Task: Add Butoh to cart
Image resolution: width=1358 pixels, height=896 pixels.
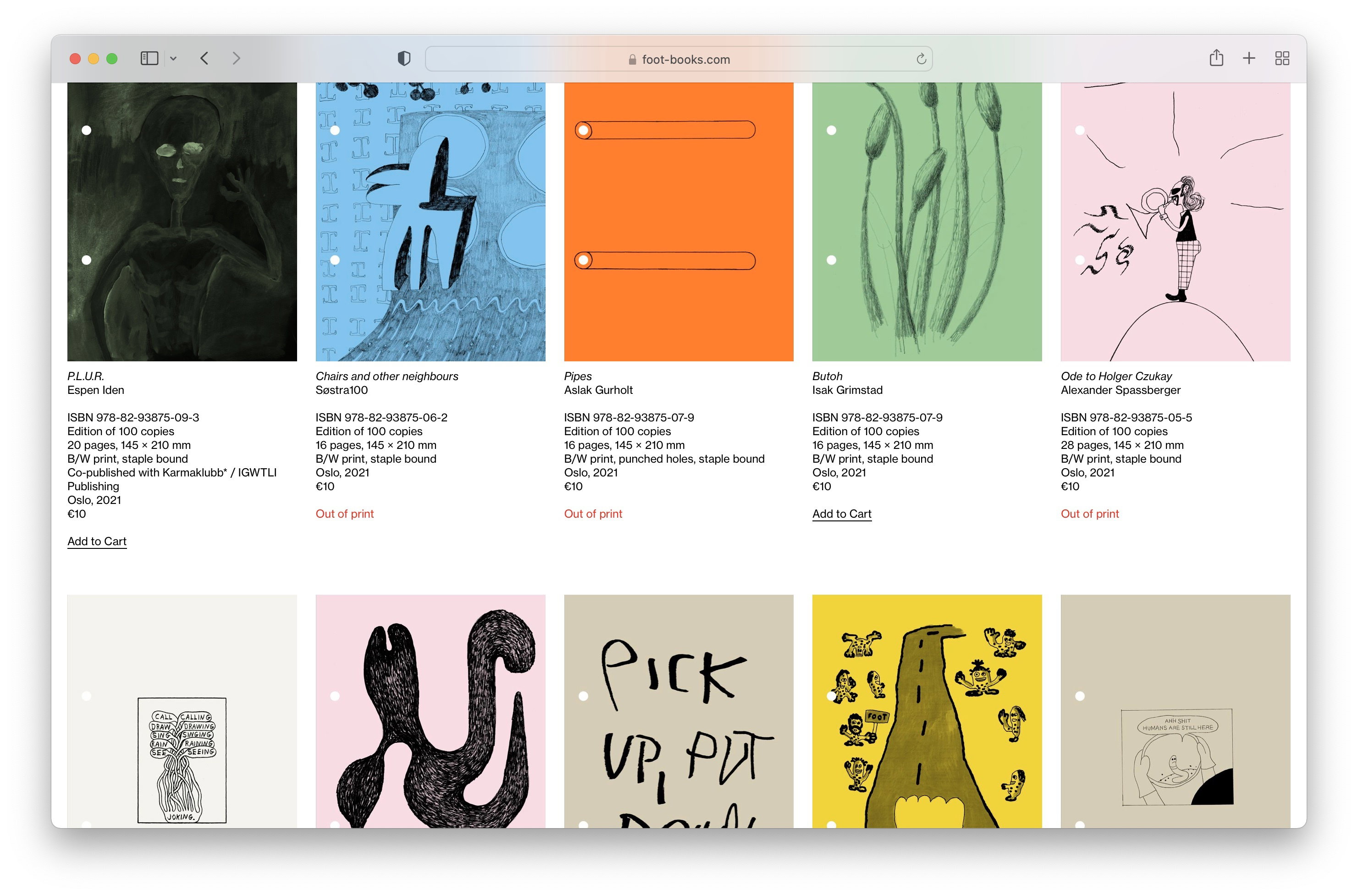Action: tap(842, 514)
